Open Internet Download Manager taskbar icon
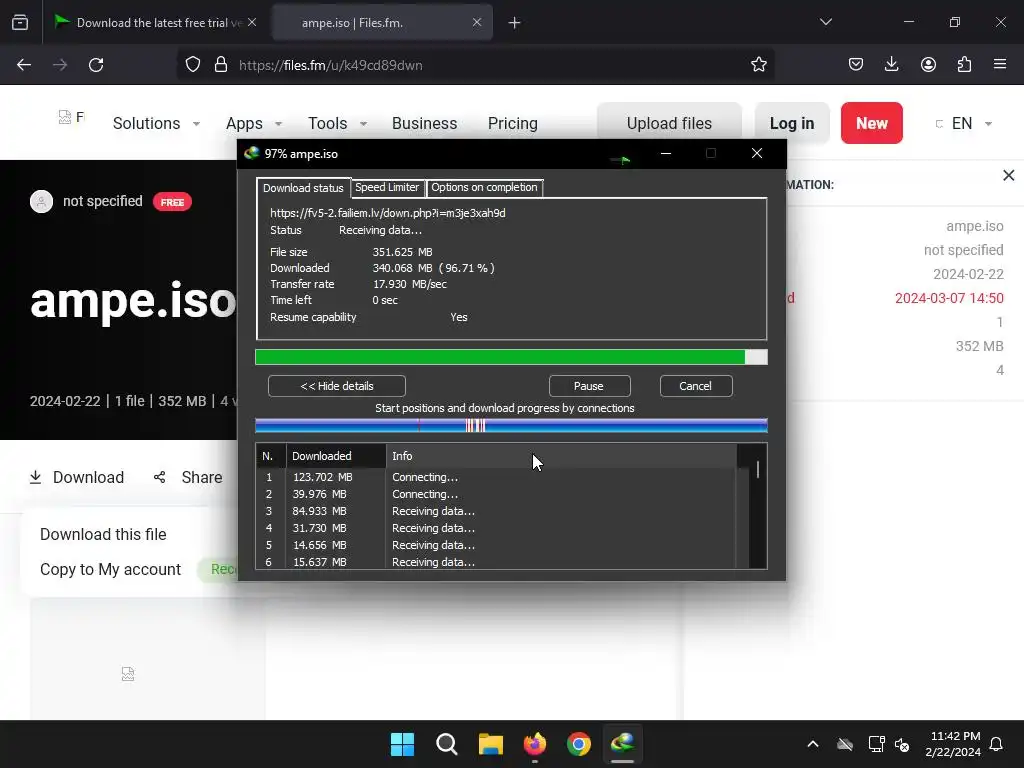The width and height of the screenshot is (1024, 768). [x=622, y=744]
